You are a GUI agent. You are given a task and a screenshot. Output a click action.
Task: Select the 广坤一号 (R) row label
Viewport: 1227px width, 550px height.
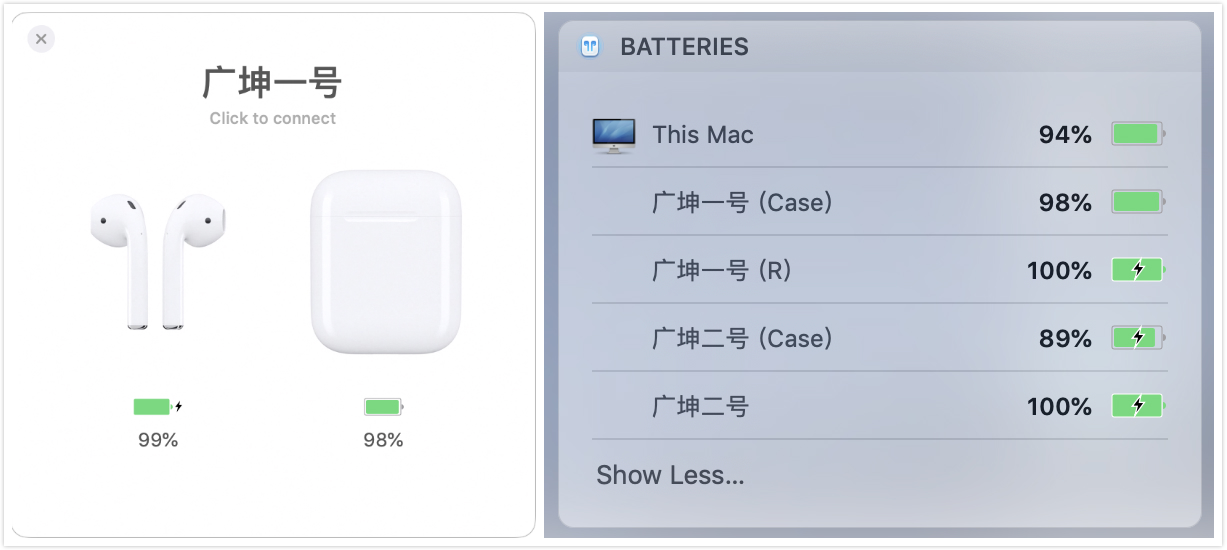pyautogui.click(x=721, y=270)
